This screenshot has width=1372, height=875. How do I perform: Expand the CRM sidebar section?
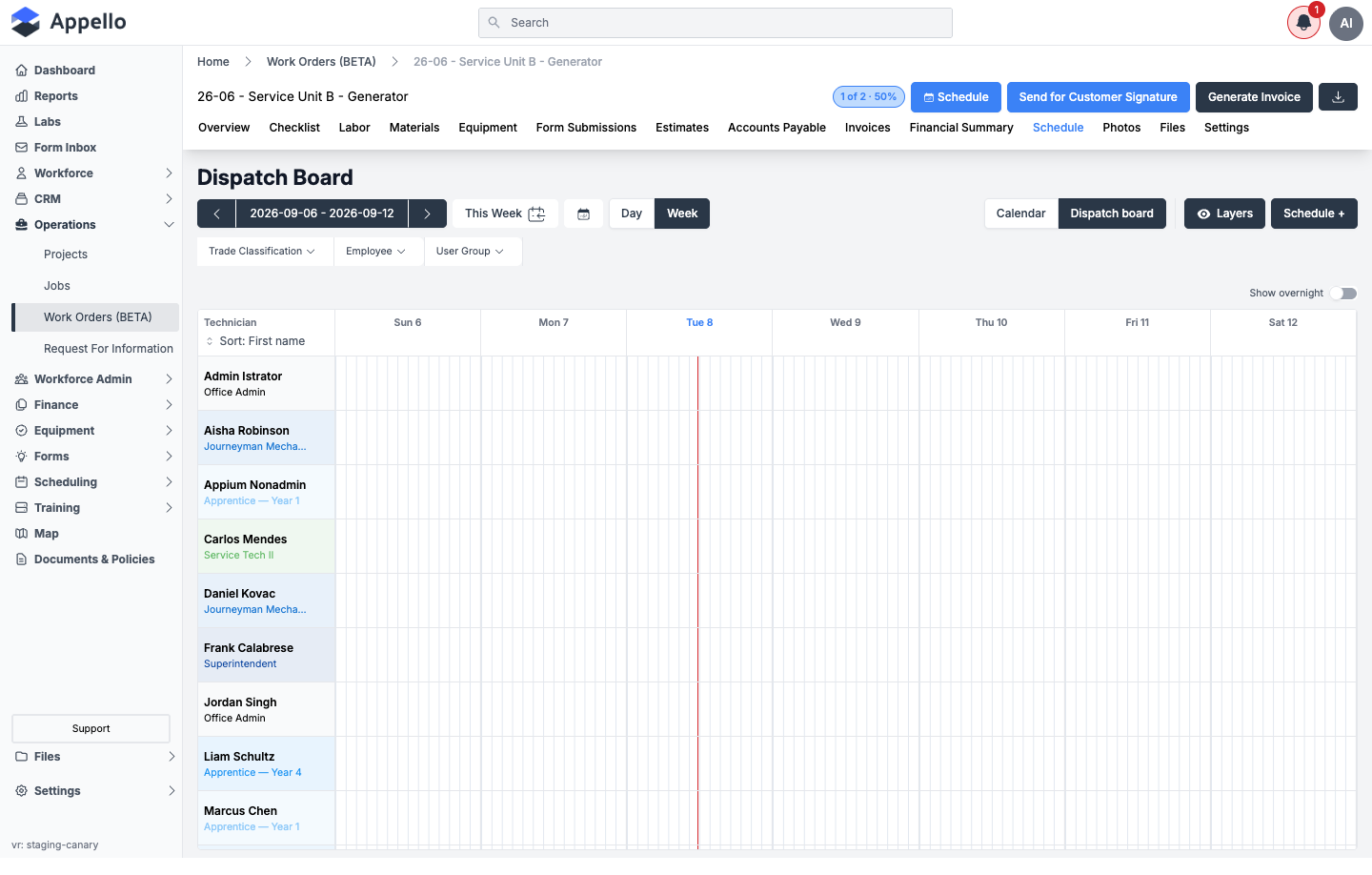(95, 199)
